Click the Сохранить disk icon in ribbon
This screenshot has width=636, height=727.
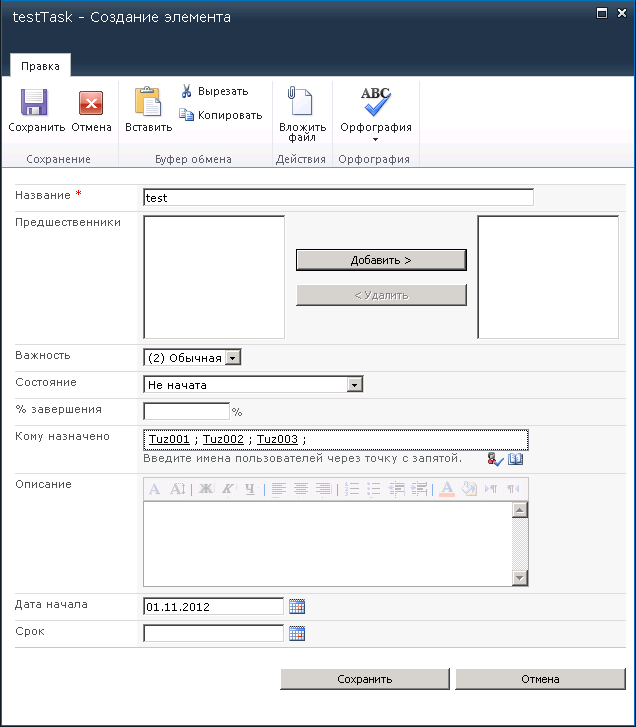[x=36, y=105]
